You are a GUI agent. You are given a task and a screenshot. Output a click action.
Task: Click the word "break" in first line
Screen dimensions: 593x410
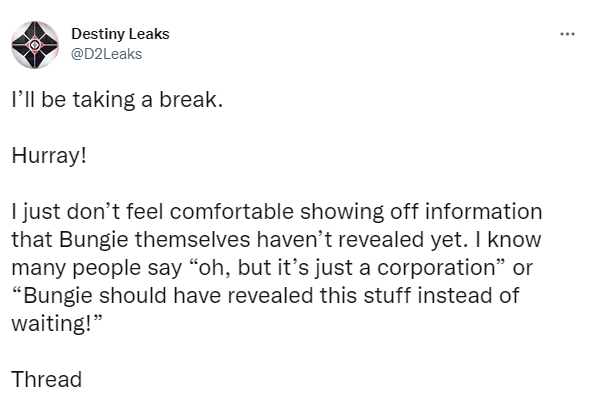click(x=188, y=100)
